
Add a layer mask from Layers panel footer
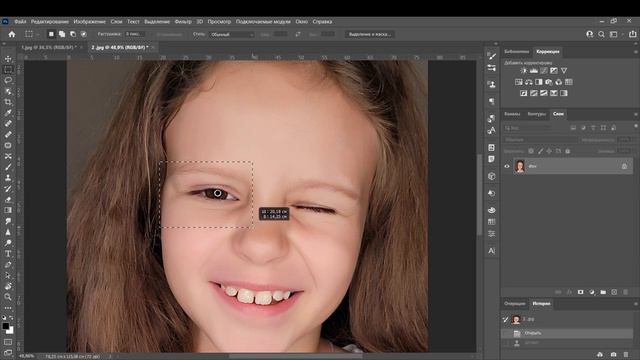pos(580,292)
